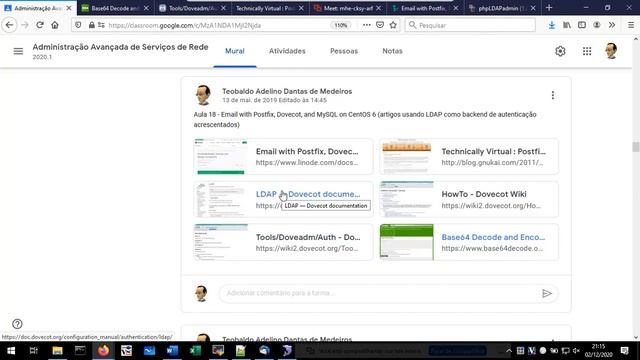
Task: Open Firefox application menu
Action: (x=631, y=25)
